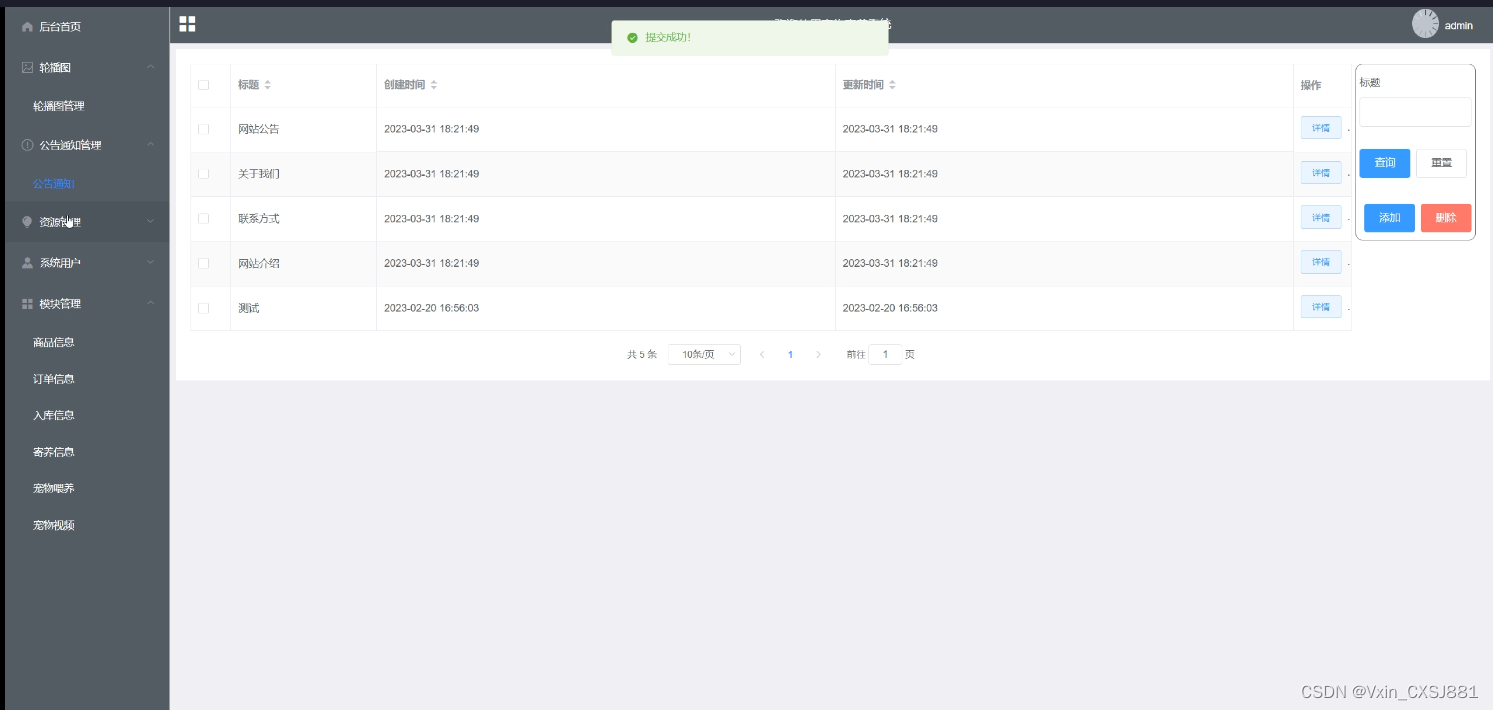The height and width of the screenshot is (710, 1493).
Task: Select page 1 in pagination
Action: pyautogui.click(x=790, y=354)
